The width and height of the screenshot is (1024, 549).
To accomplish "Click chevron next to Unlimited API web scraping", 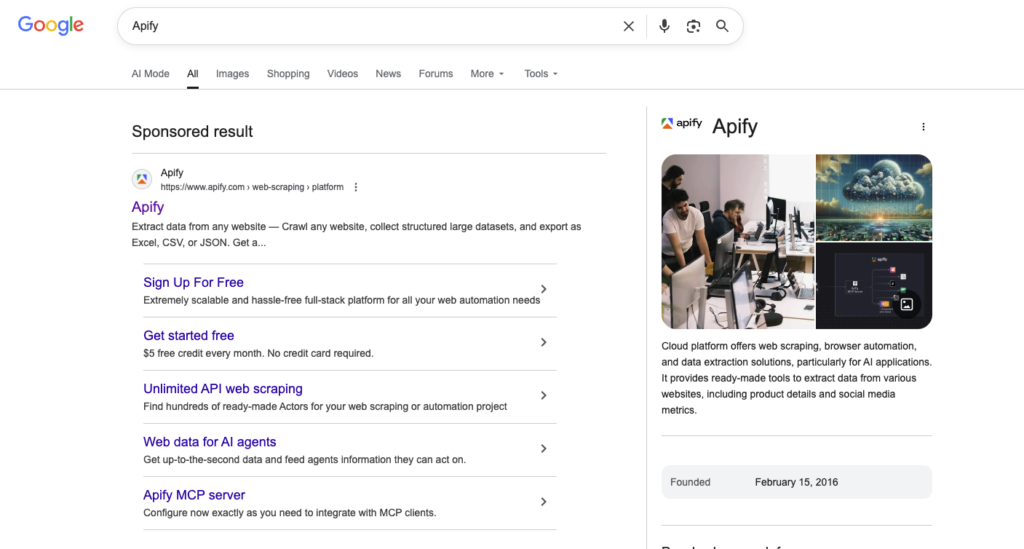I will tap(543, 396).
